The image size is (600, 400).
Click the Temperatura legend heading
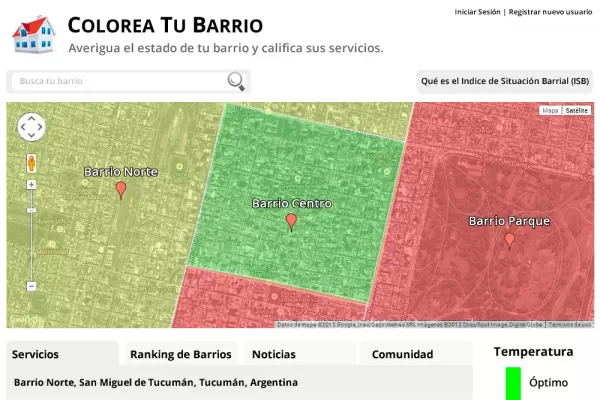[x=533, y=351]
